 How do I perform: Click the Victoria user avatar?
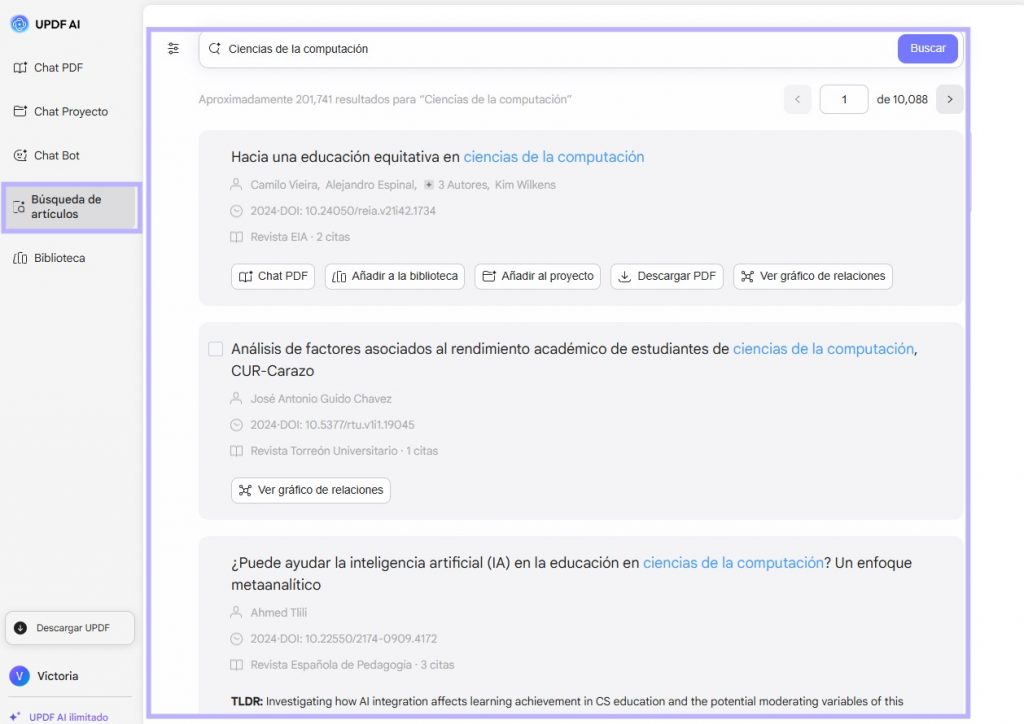pos(20,676)
